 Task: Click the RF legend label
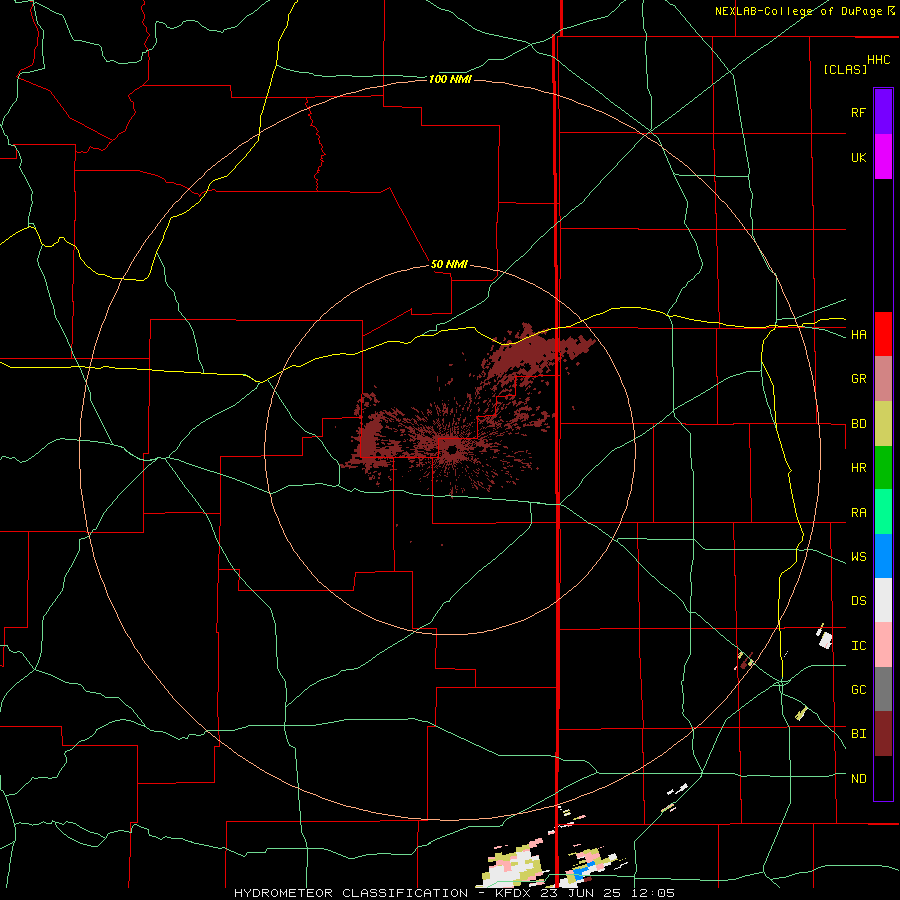tap(858, 112)
